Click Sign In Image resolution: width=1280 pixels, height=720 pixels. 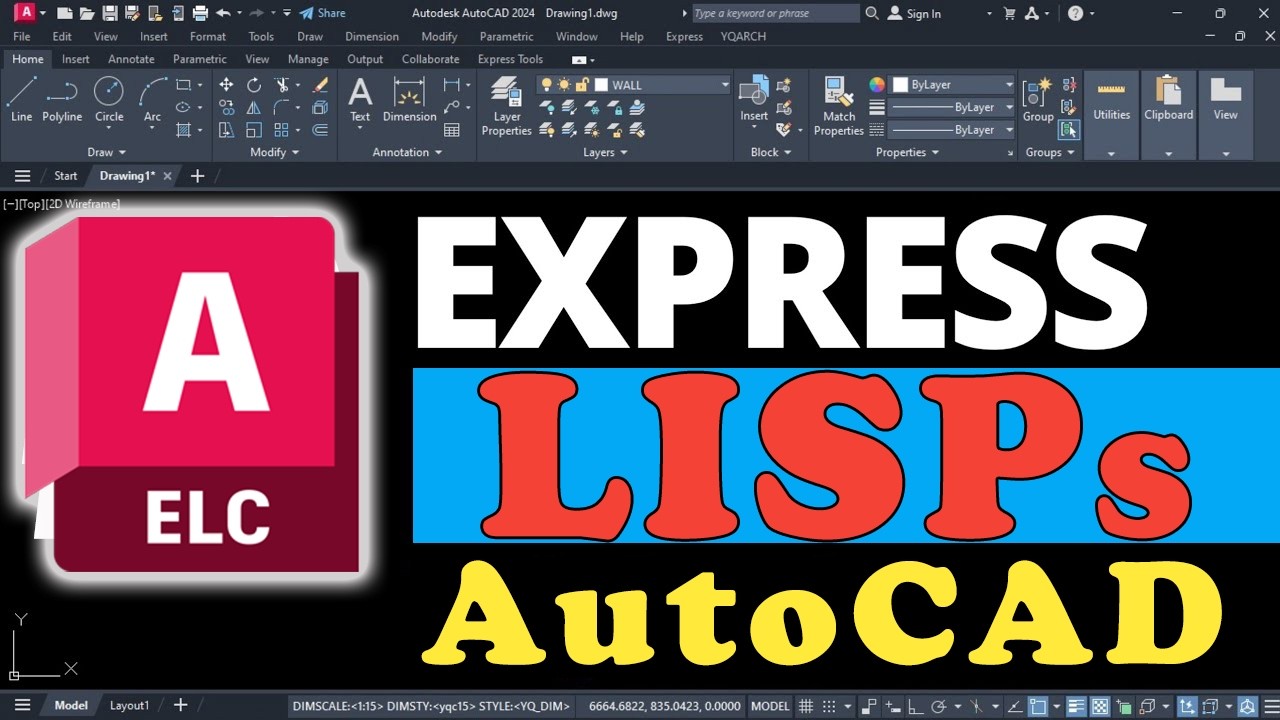(914, 13)
